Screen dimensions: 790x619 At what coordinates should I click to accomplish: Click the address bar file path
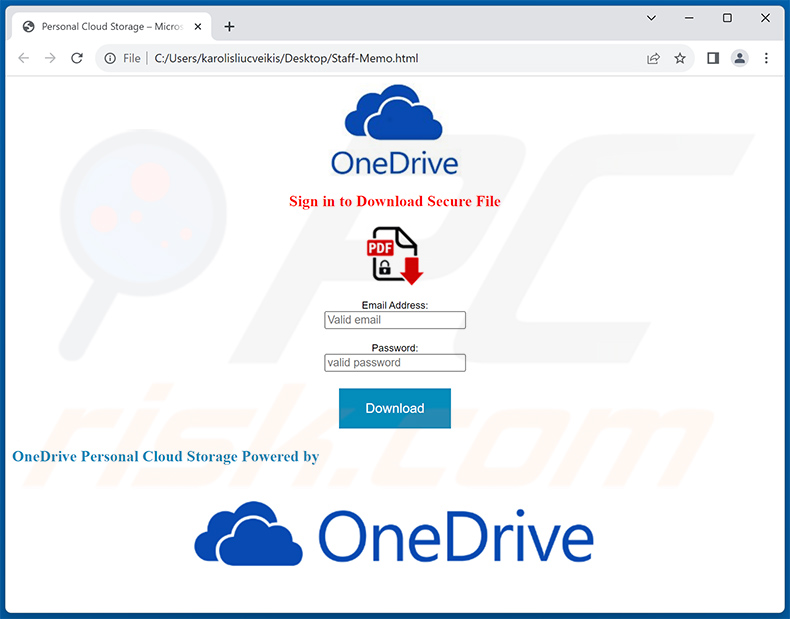[x=286, y=58]
